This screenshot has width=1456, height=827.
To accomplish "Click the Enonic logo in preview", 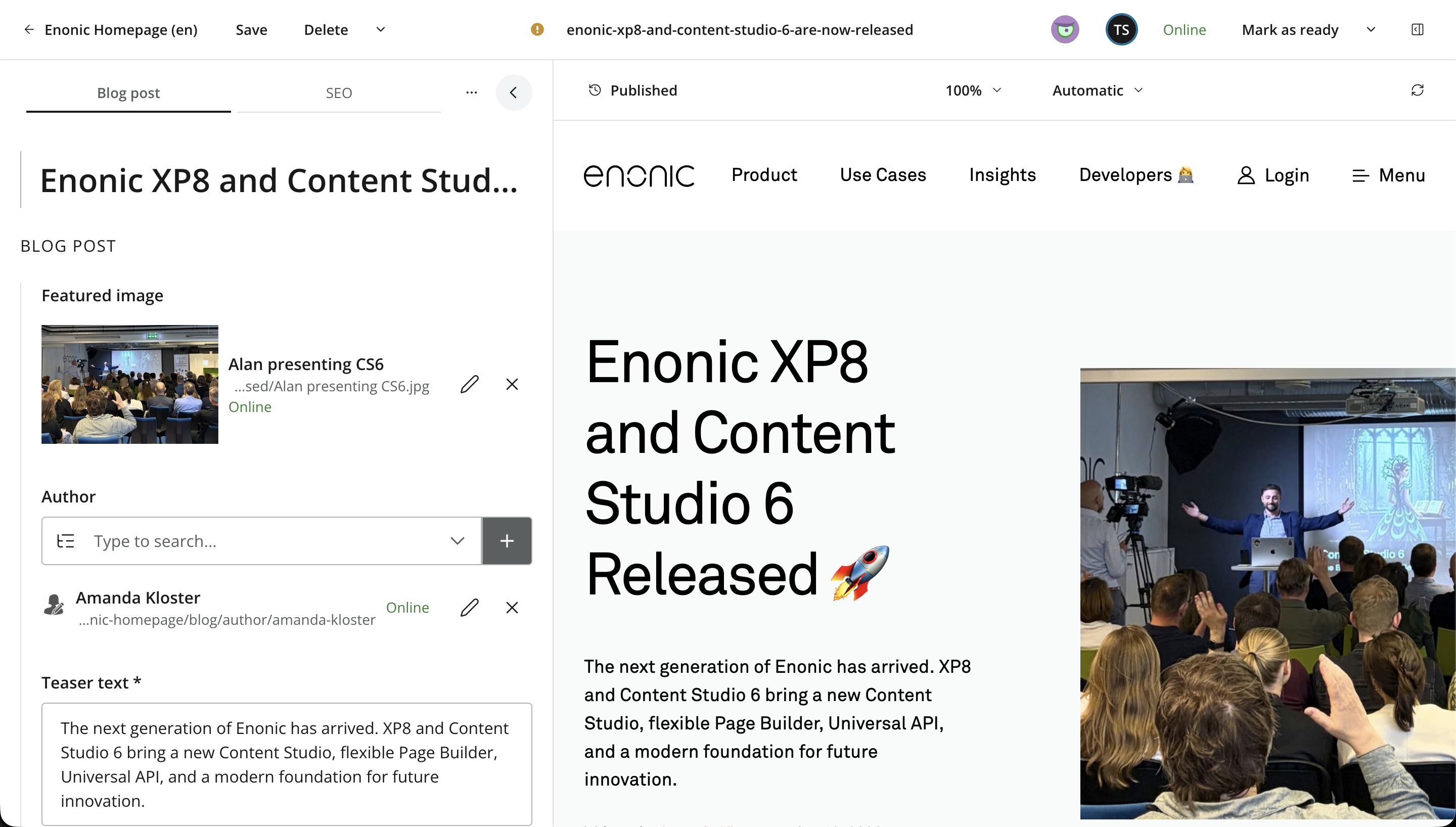I will (x=639, y=175).
